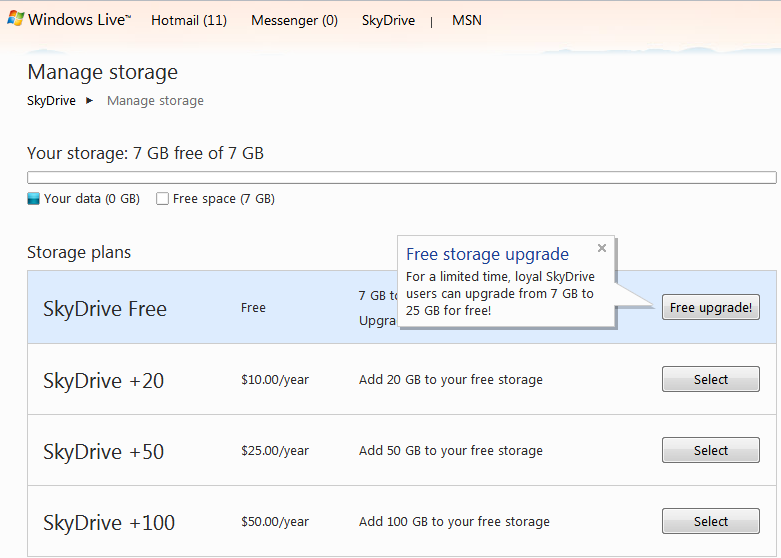Click the 'Your storage: 7 GB free of 7 GB' text

click(145, 153)
